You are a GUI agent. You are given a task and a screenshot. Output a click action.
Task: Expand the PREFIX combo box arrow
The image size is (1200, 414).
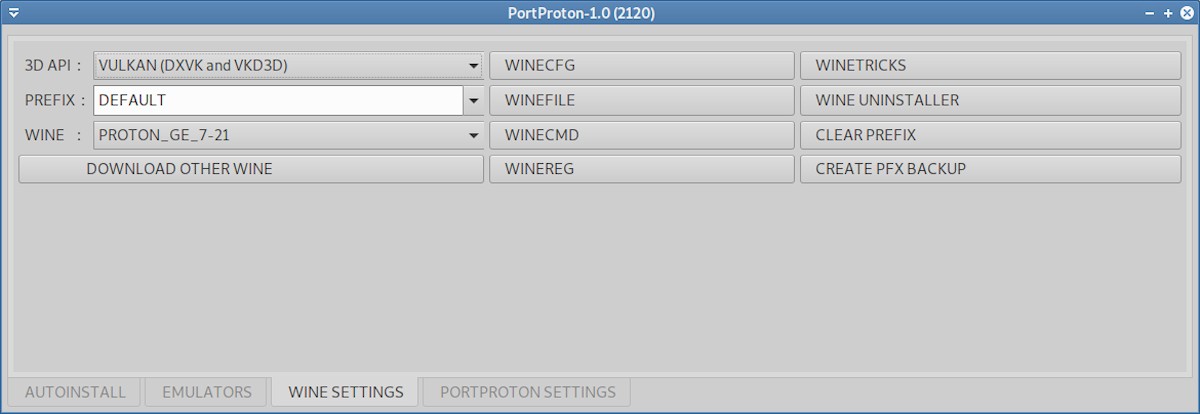pos(473,100)
